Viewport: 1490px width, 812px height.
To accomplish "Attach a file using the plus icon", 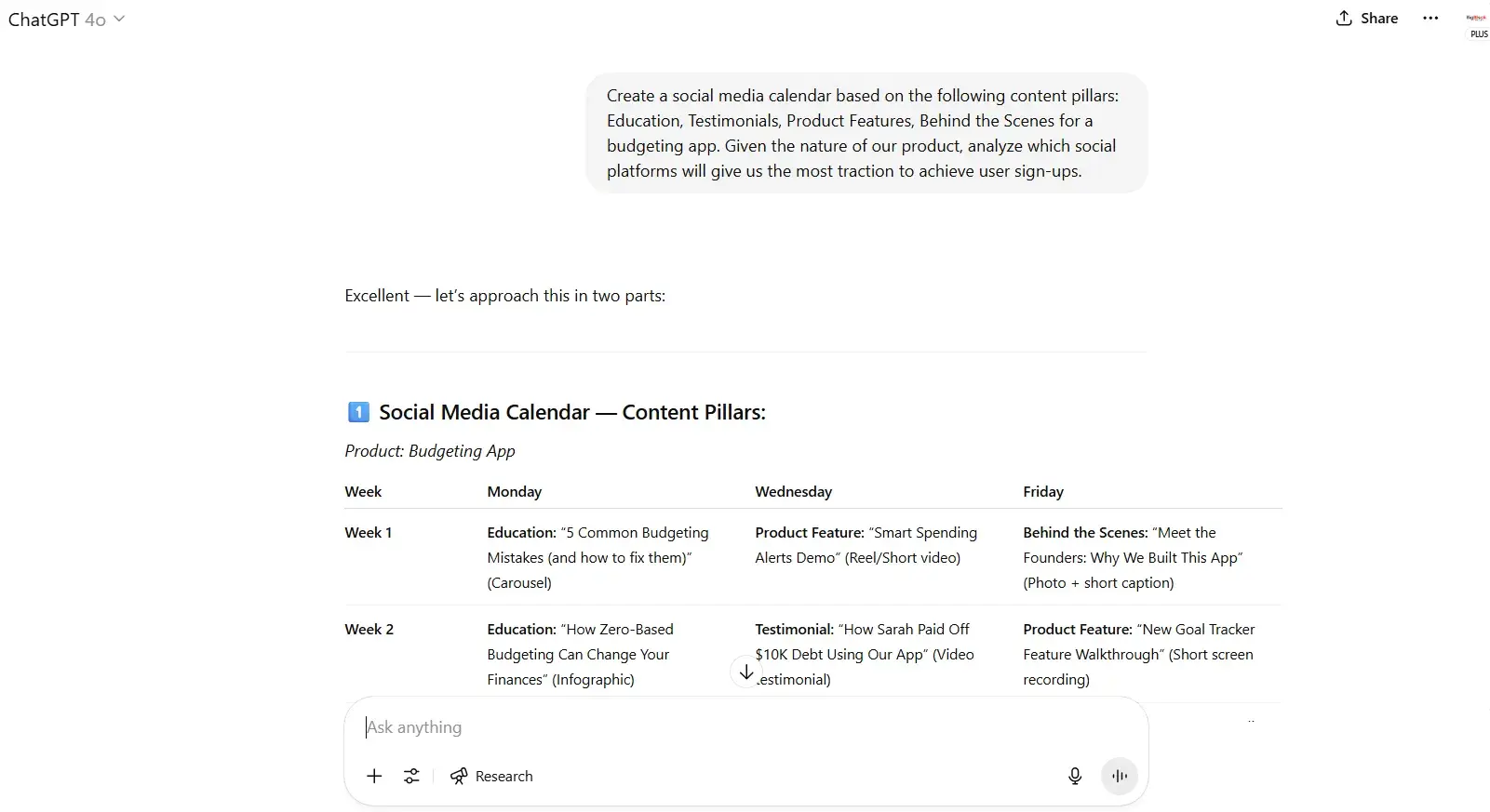I will tap(374, 776).
